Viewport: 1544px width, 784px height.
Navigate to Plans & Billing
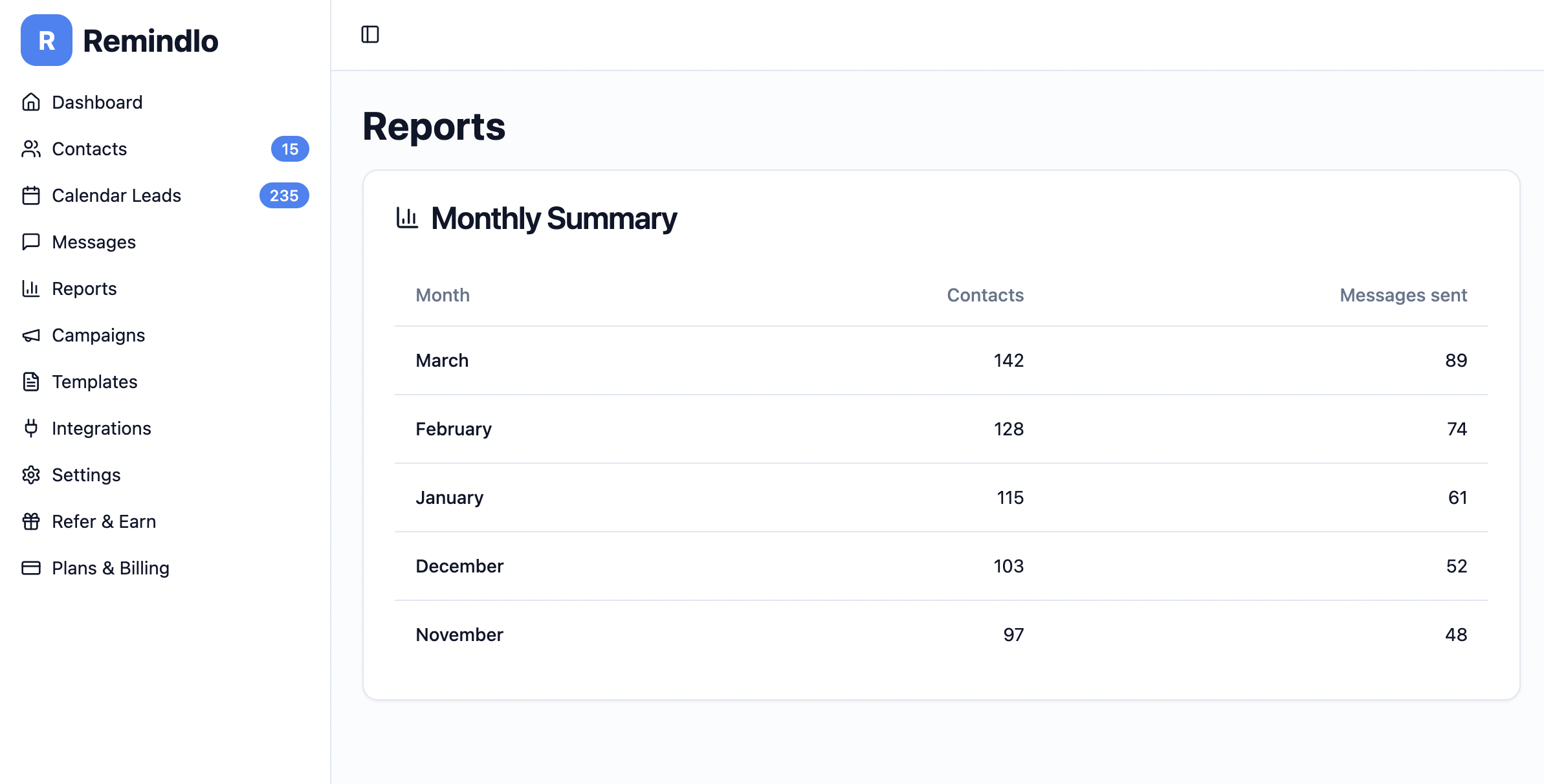[x=111, y=568]
